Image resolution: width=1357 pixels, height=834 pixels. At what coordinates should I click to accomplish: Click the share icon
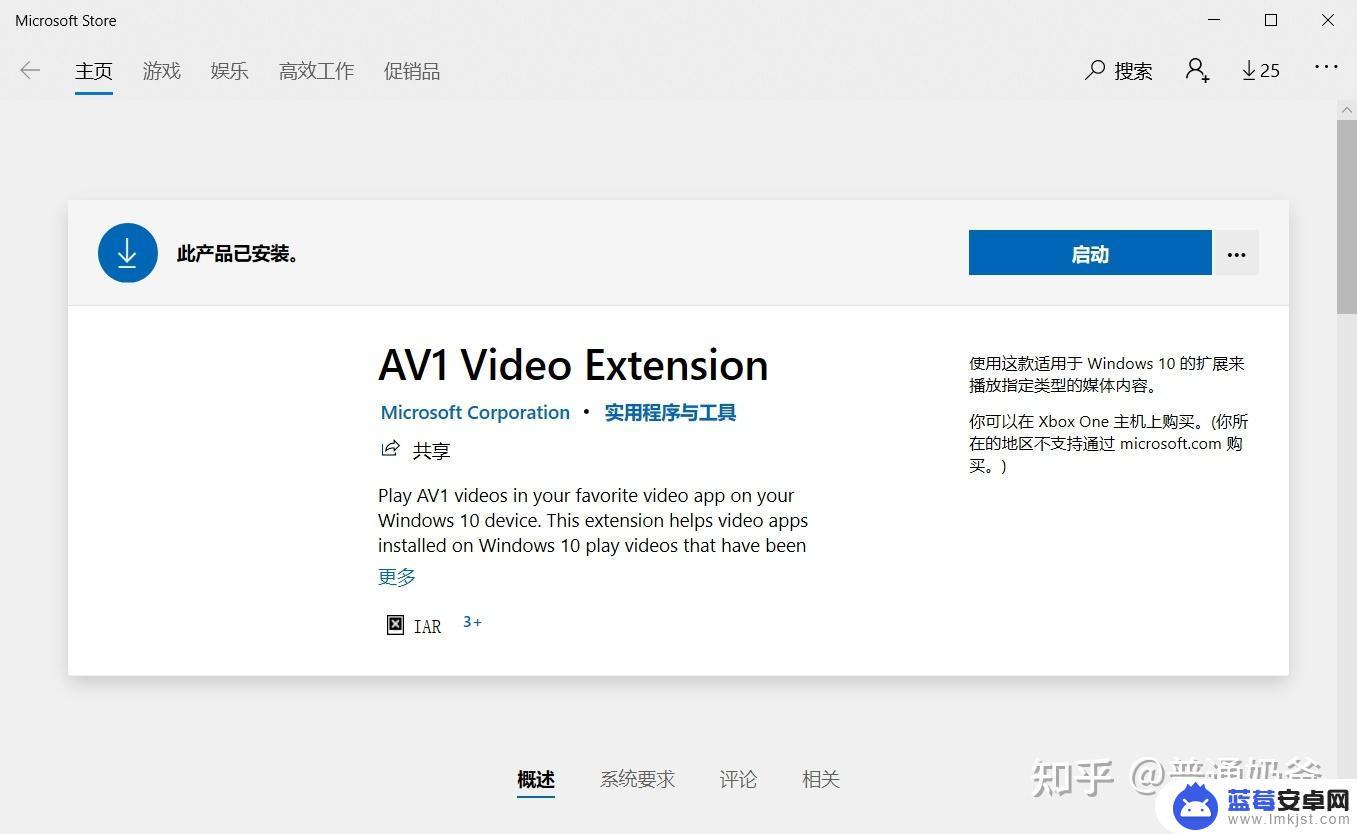pos(390,449)
